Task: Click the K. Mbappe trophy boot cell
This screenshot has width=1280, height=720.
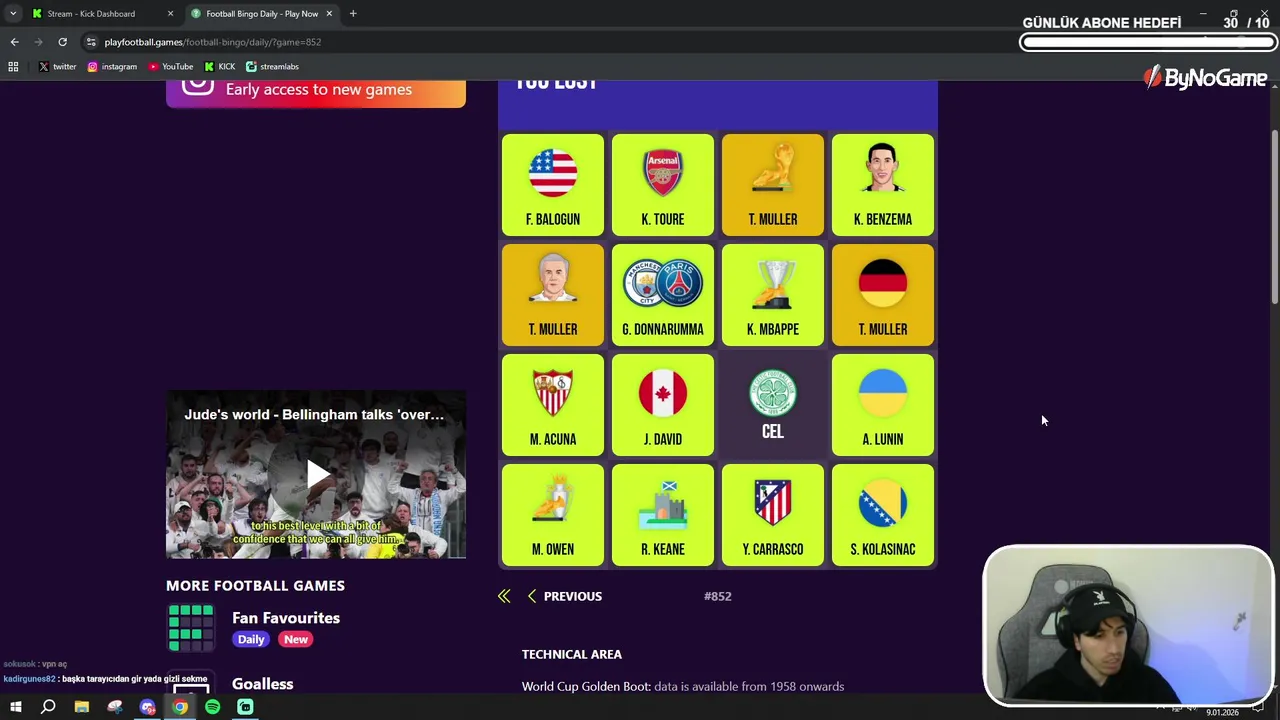Action: (x=773, y=295)
